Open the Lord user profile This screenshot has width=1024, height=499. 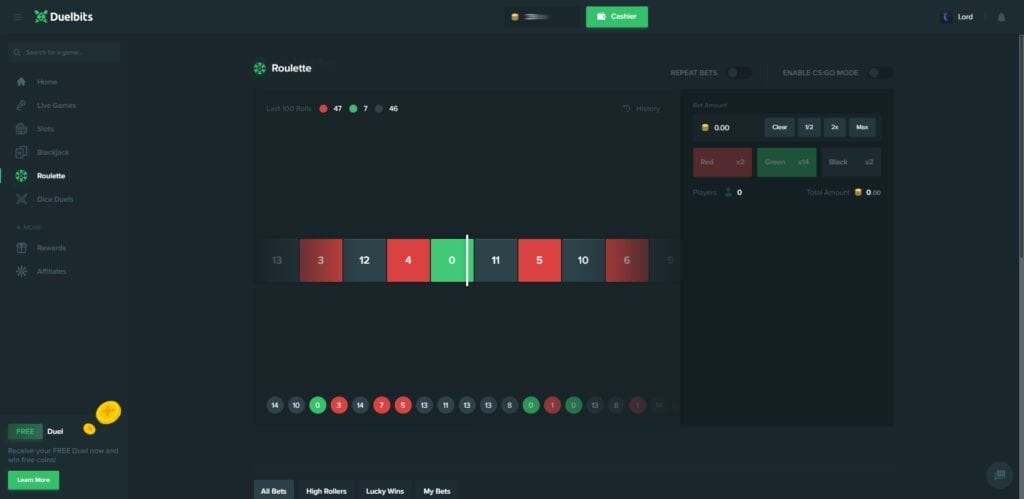(957, 17)
